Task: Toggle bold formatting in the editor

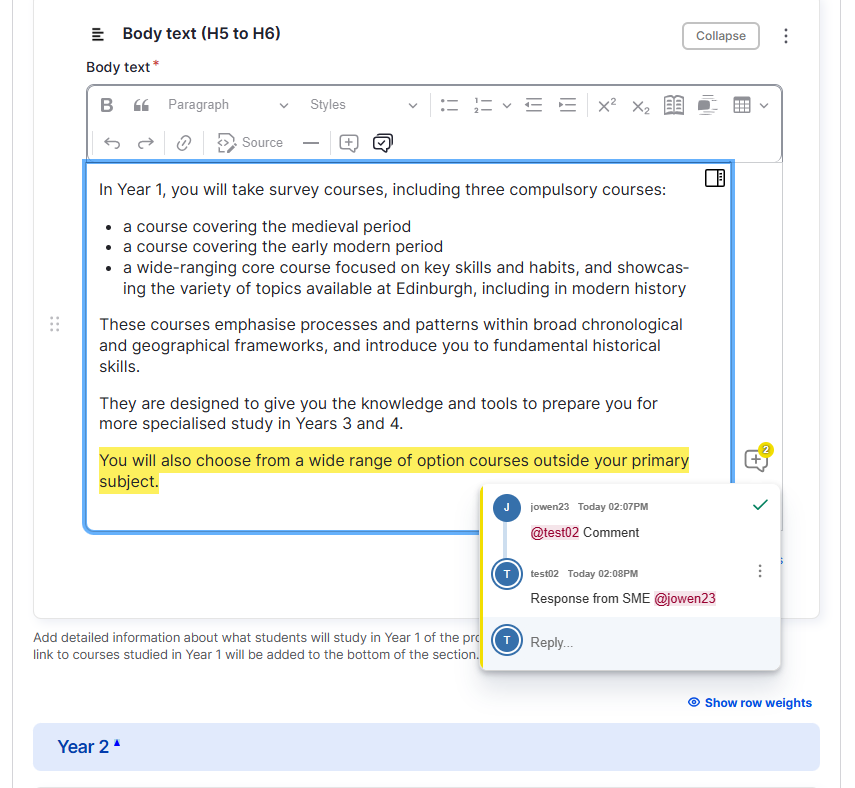Action: pyautogui.click(x=106, y=104)
